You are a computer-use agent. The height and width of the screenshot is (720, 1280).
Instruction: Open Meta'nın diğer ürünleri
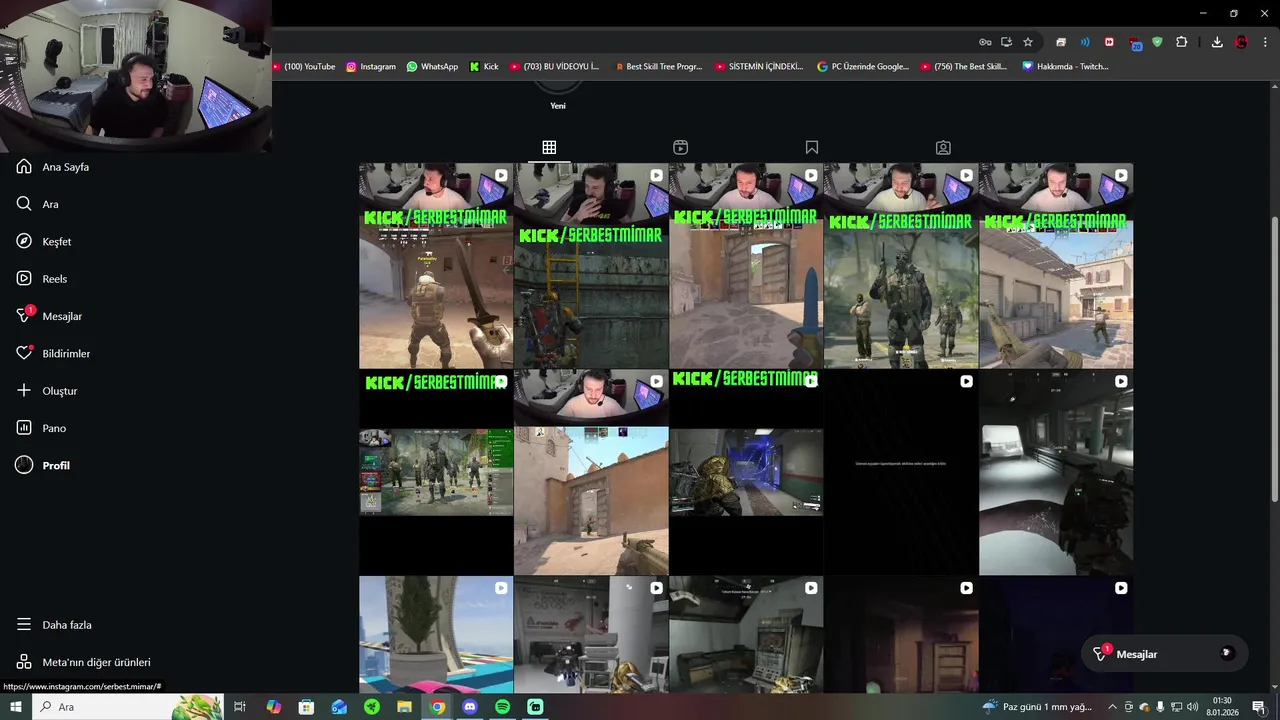pyautogui.click(x=83, y=662)
